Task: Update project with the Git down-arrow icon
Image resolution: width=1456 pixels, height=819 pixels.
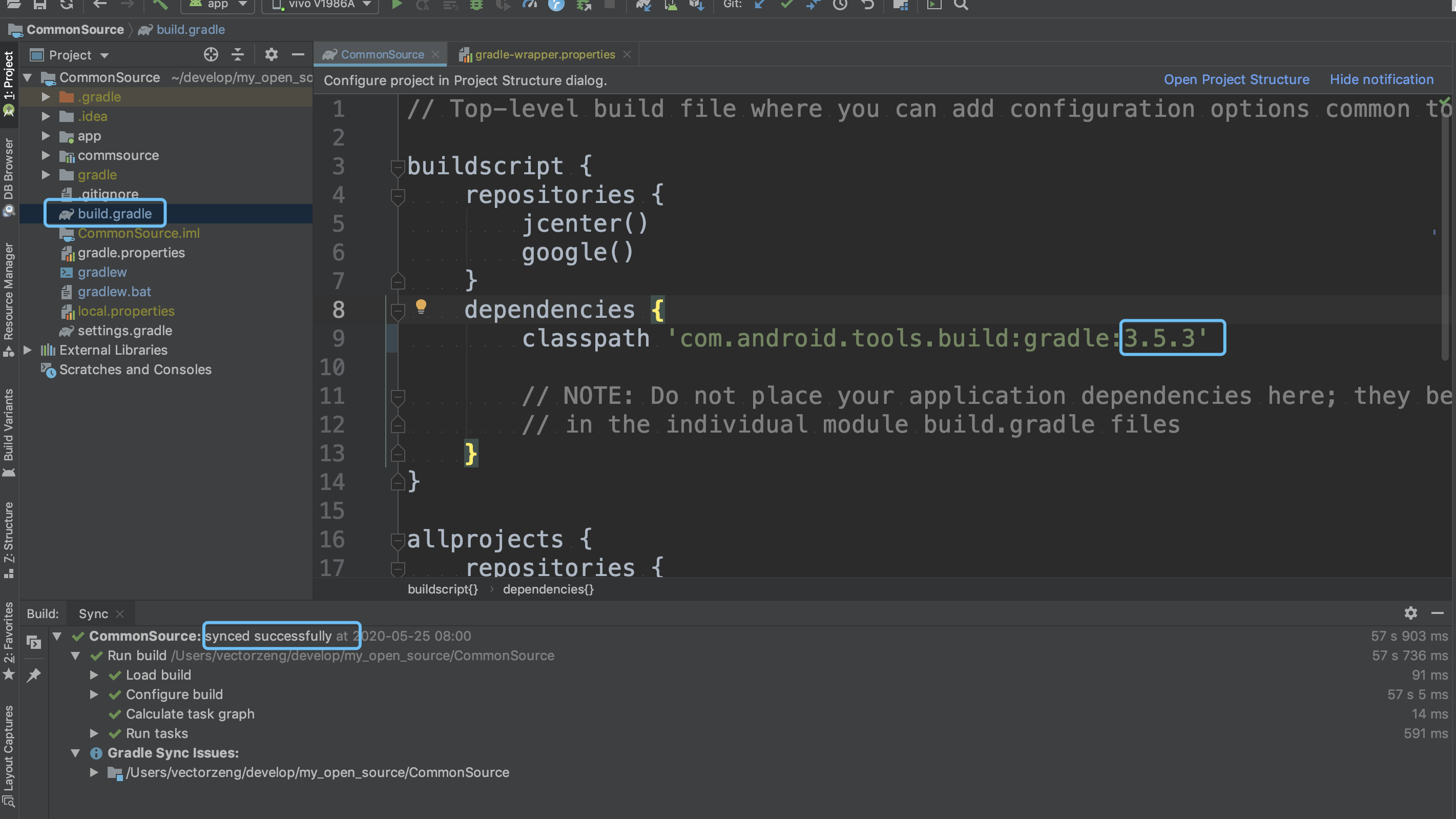Action: pos(760,6)
